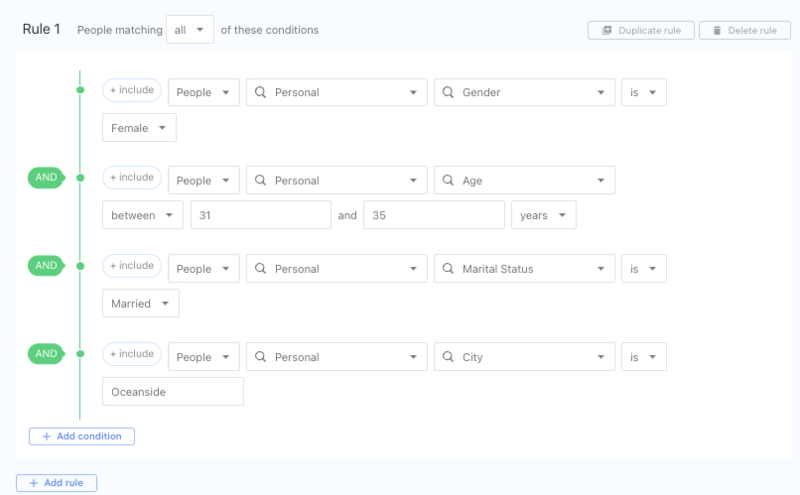The image size is (800, 495).
Task: Click the search icon in Age field
Action: [x=447, y=181]
